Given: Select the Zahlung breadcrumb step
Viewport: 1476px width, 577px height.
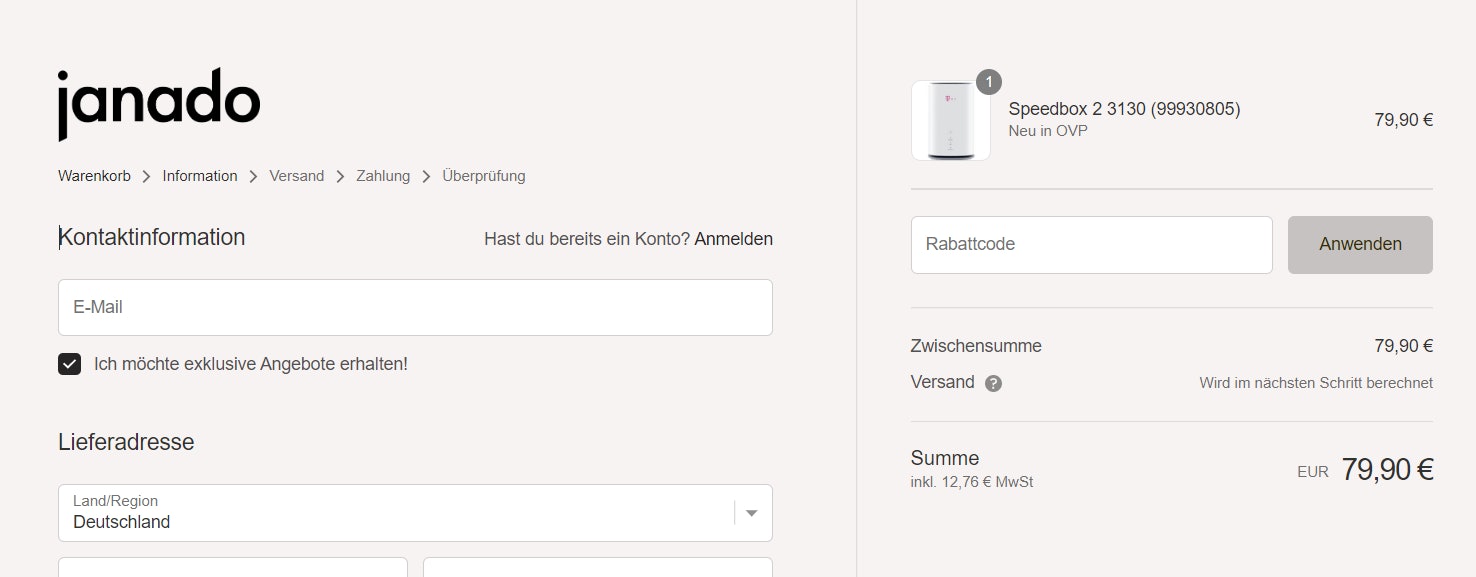Looking at the screenshot, I should click(x=383, y=176).
